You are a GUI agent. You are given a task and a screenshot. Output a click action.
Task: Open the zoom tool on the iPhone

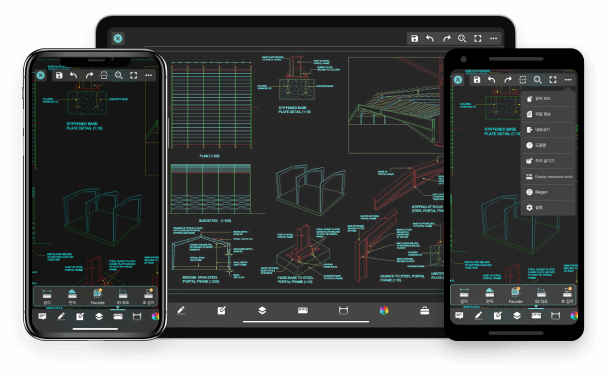tap(118, 75)
